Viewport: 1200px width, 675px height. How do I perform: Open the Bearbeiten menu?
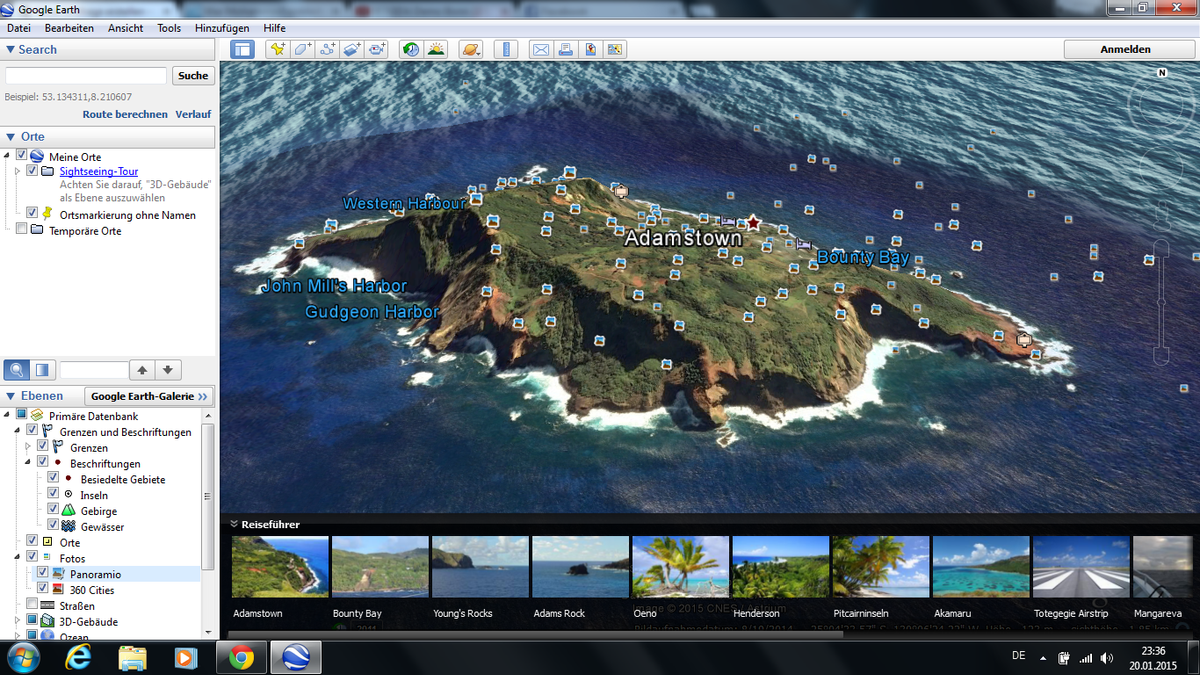(x=69, y=28)
